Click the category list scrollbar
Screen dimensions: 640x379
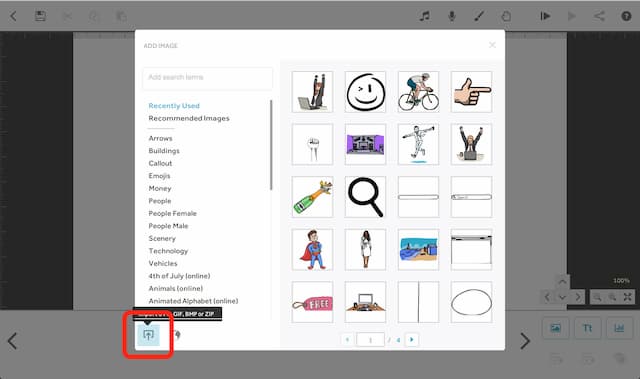tap(271, 145)
